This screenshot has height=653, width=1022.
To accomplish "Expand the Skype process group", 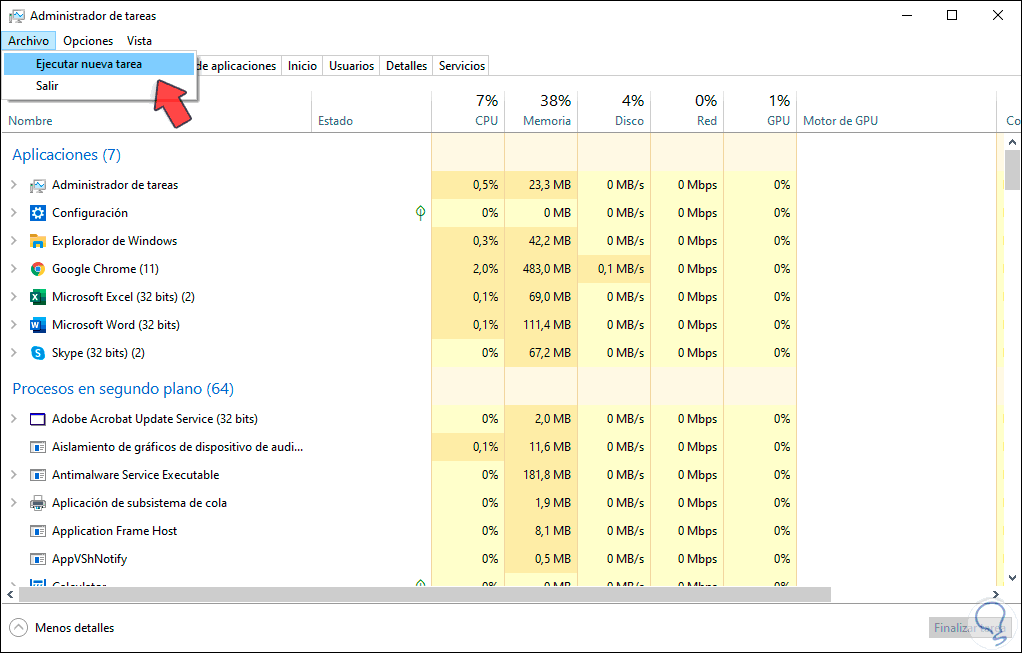I will click(x=14, y=353).
